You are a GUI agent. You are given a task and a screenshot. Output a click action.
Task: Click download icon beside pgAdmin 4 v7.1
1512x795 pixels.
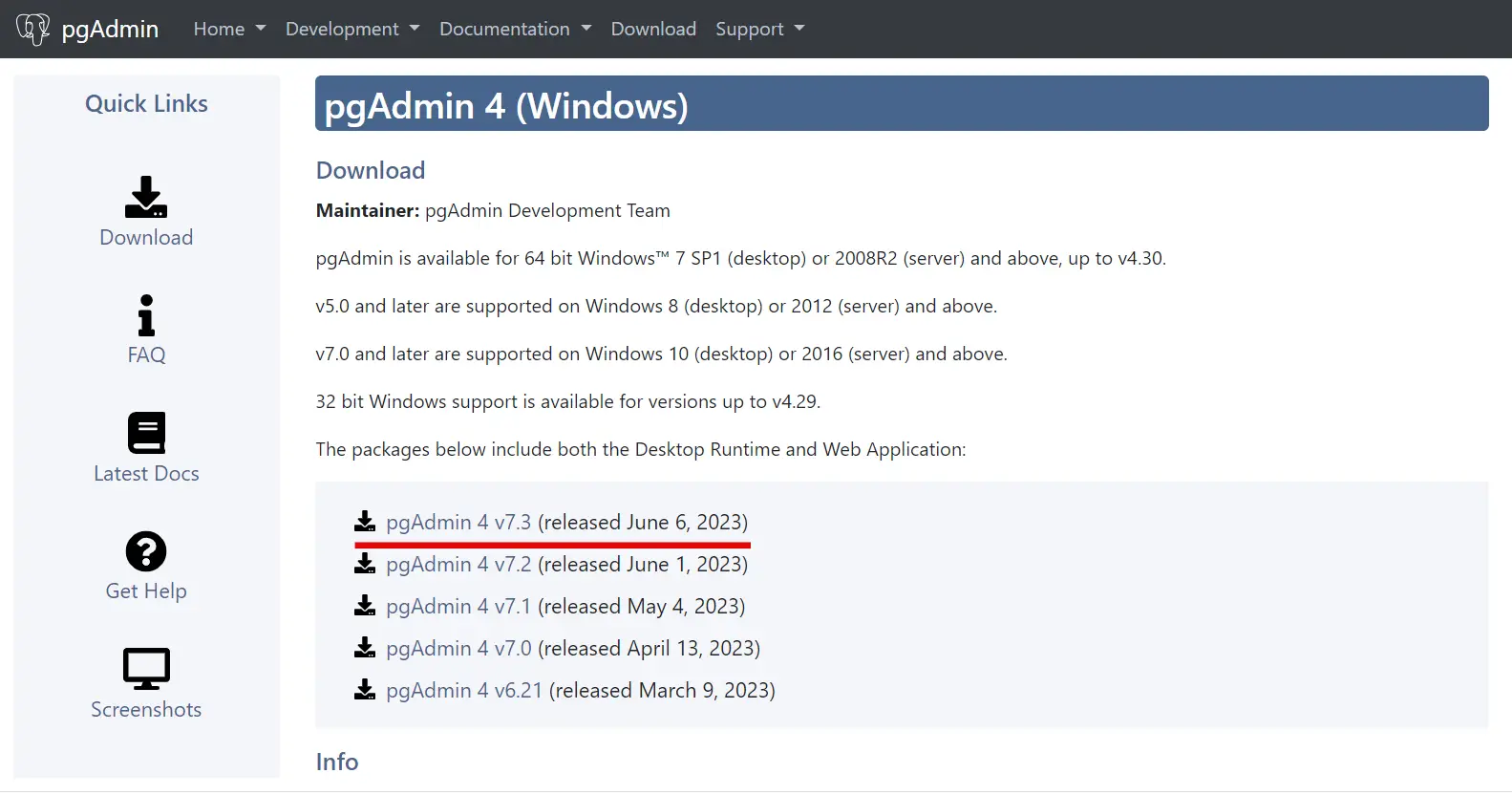click(365, 606)
